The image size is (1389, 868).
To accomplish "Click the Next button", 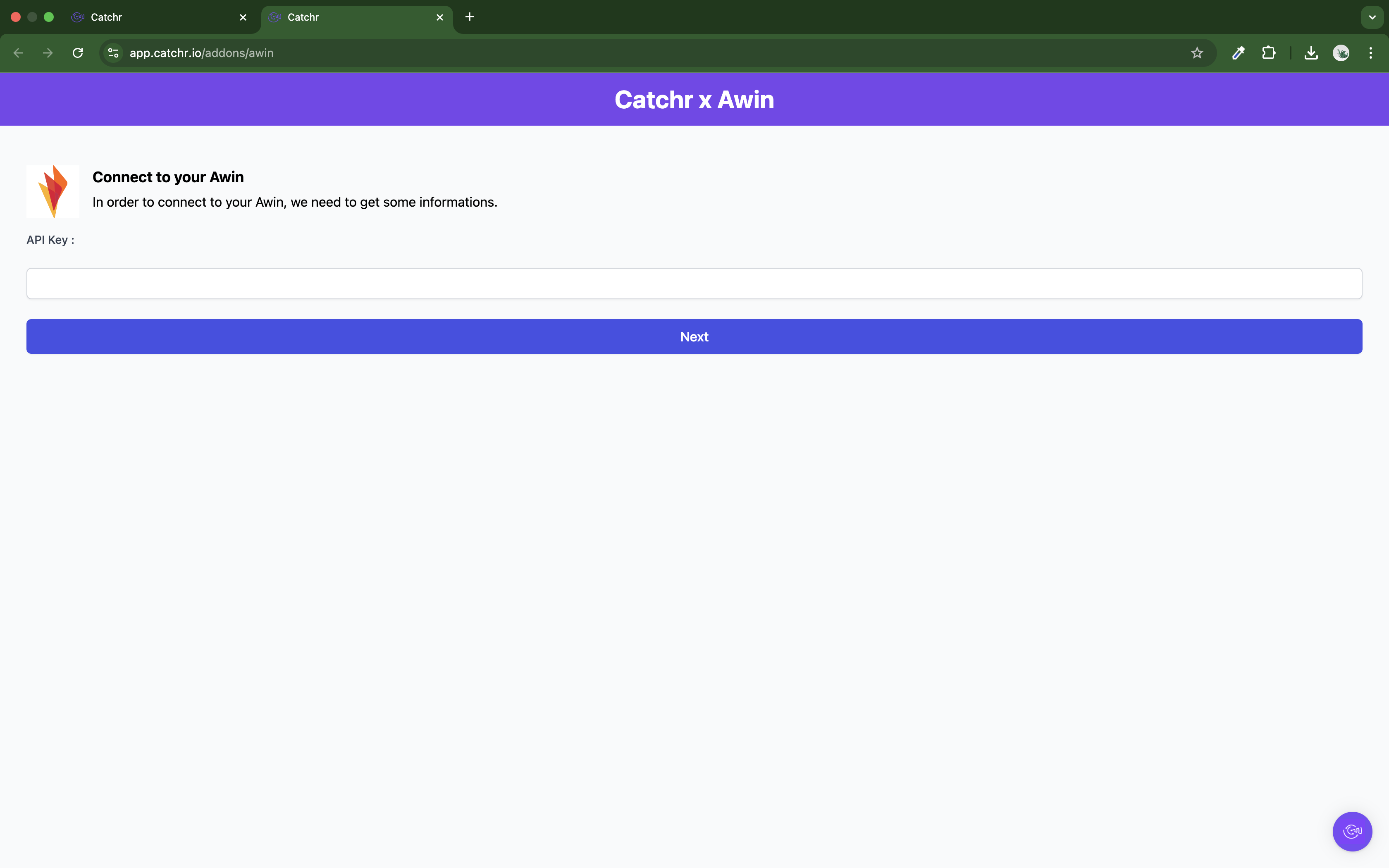I will [x=694, y=336].
